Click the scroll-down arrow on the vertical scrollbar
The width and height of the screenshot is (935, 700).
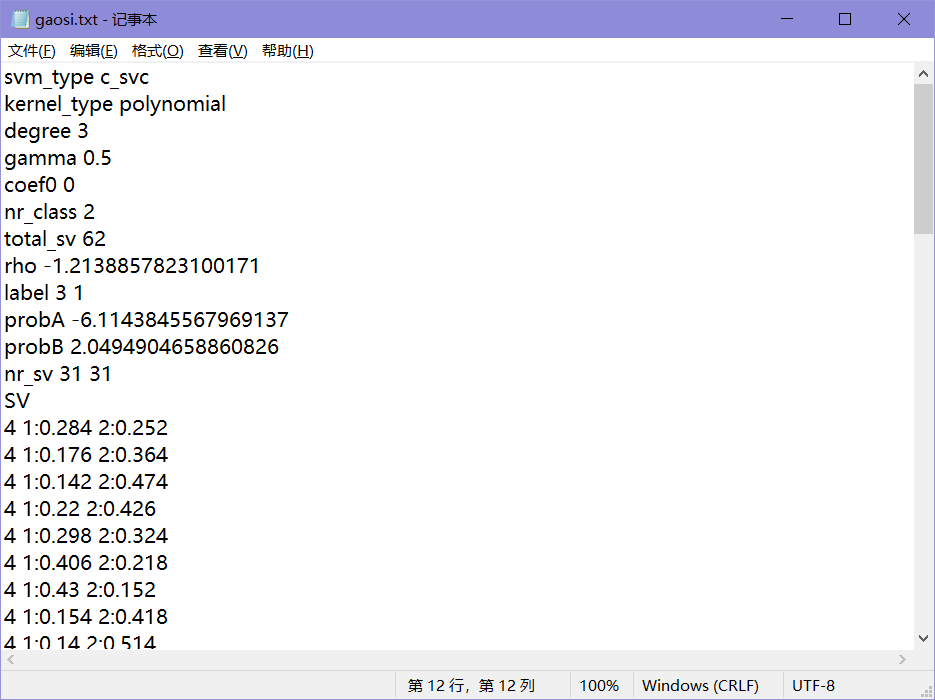[923, 637]
